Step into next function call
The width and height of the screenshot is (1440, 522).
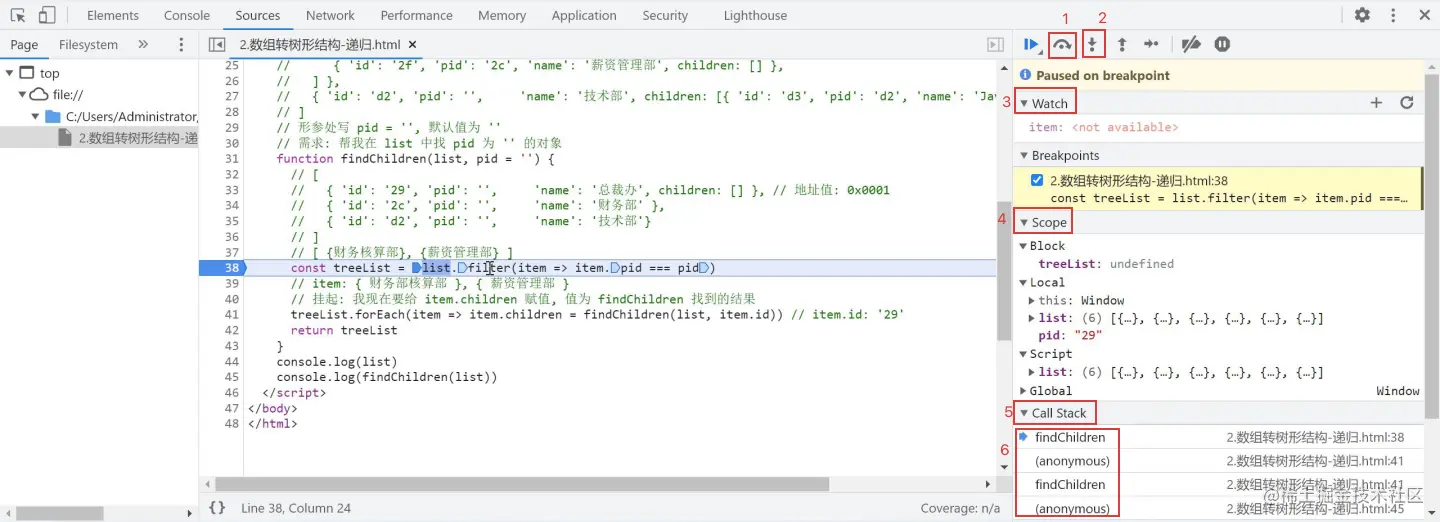pyautogui.click(x=1093, y=44)
